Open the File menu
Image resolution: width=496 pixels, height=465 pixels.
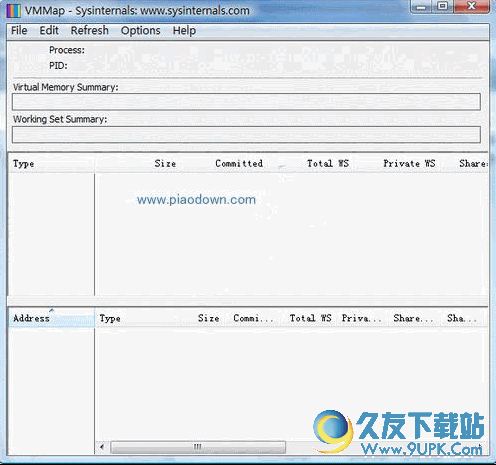click(x=19, y=31)
